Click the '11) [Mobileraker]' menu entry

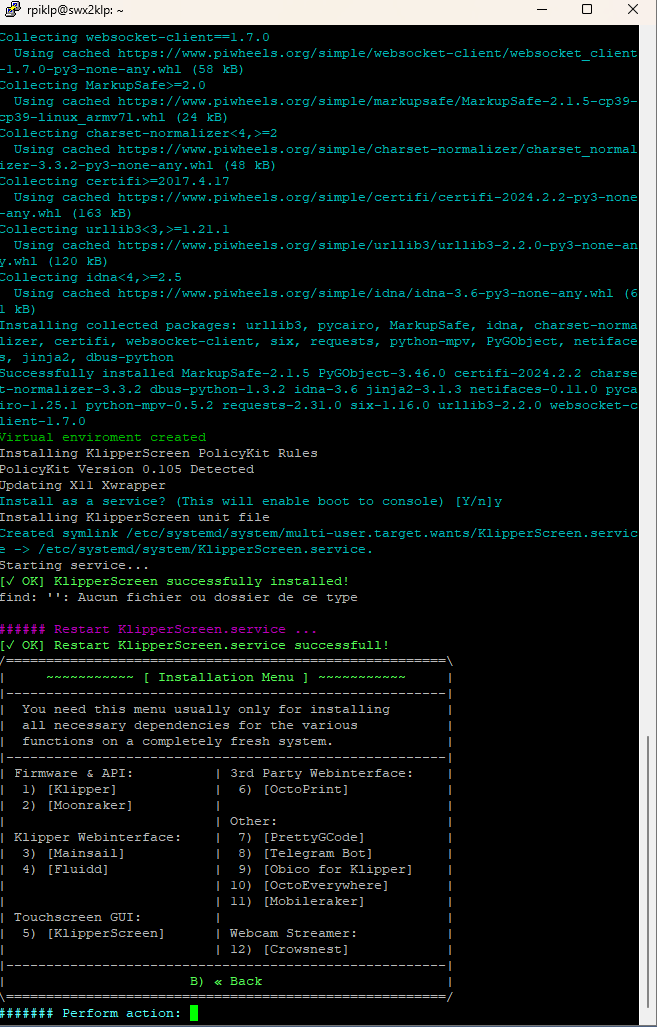point(297,901)
